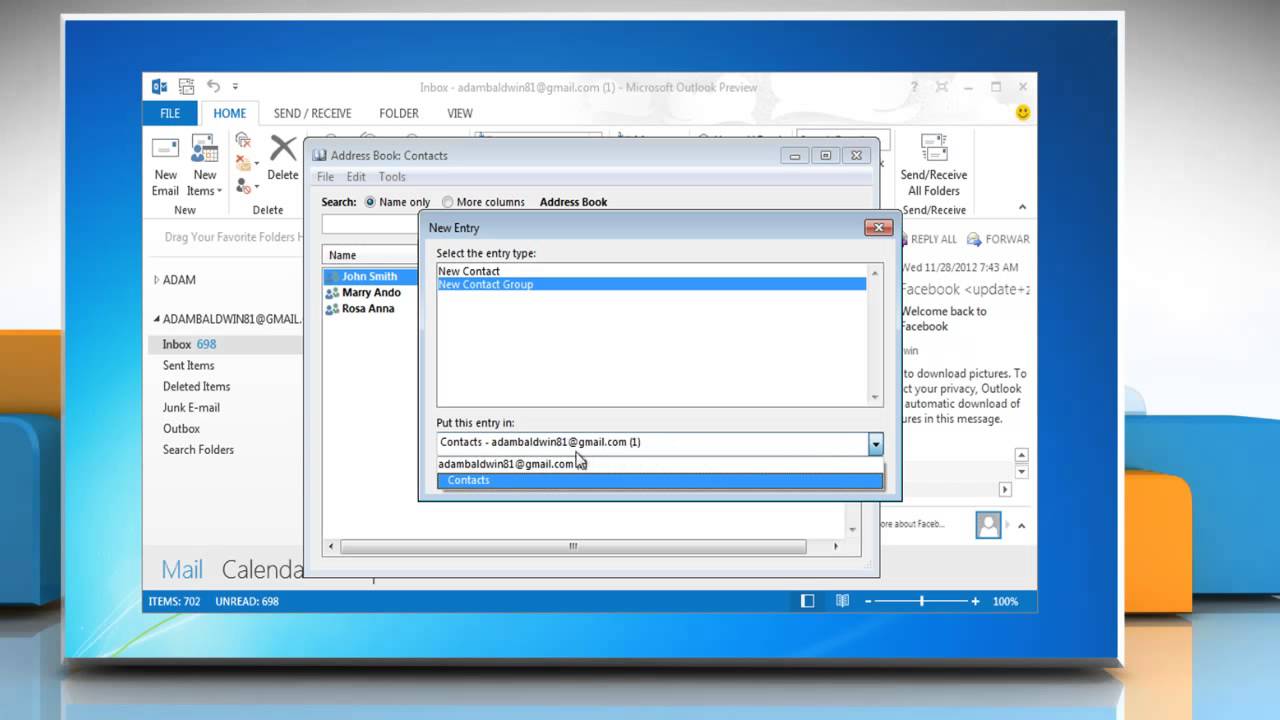Image resolution: width=1280 pixels, height=720 pixels.
Task: Select the Name only search radio button
Action: 370,202
